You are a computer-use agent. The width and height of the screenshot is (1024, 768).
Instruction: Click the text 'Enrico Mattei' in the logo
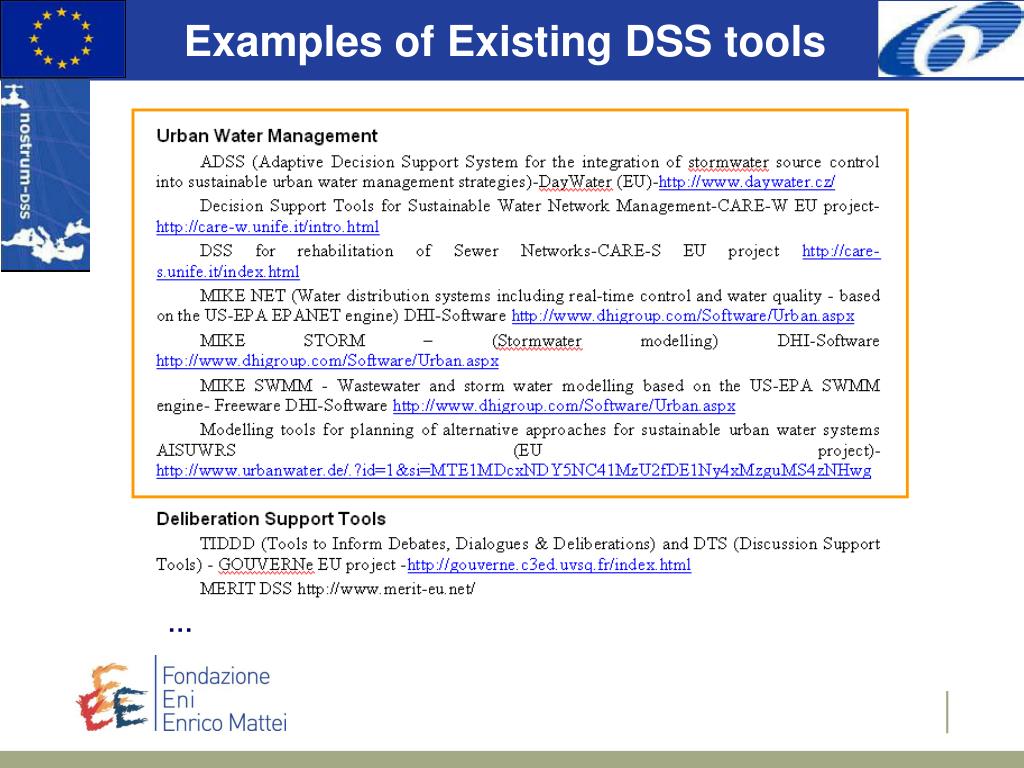[225, 723]
